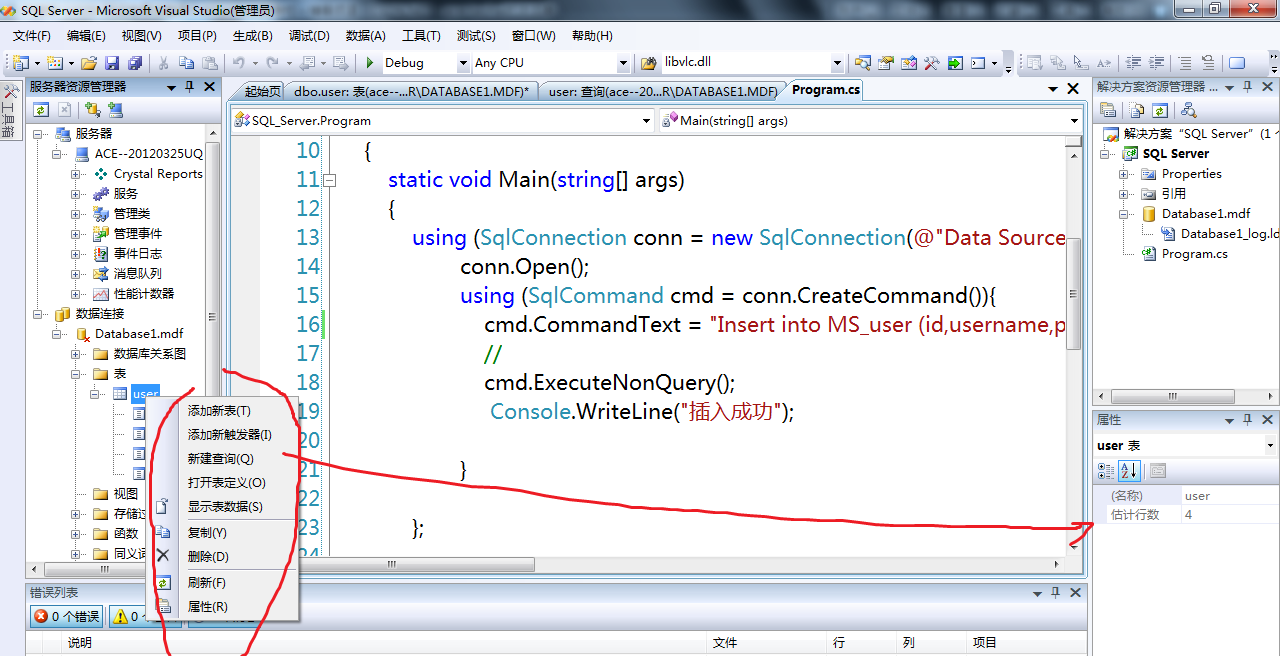Choose 打开表定义(O) from the context menu
The image size is (1280, 656).
click(222, 483)
